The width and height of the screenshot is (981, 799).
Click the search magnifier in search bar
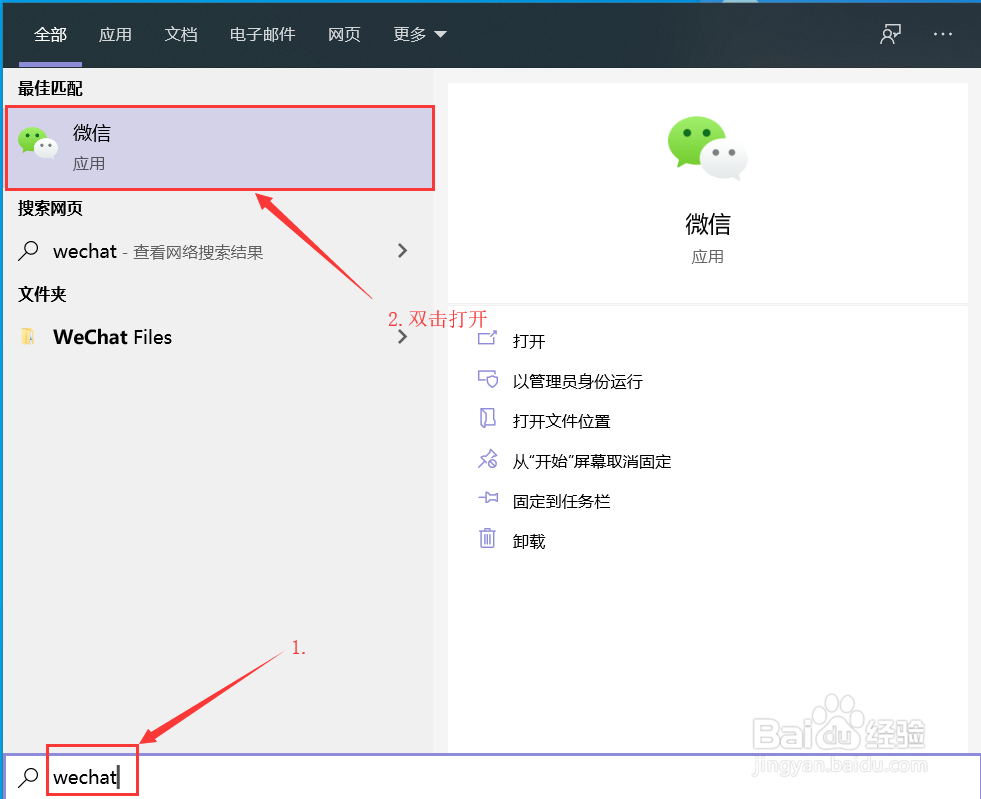pos(28,777)
